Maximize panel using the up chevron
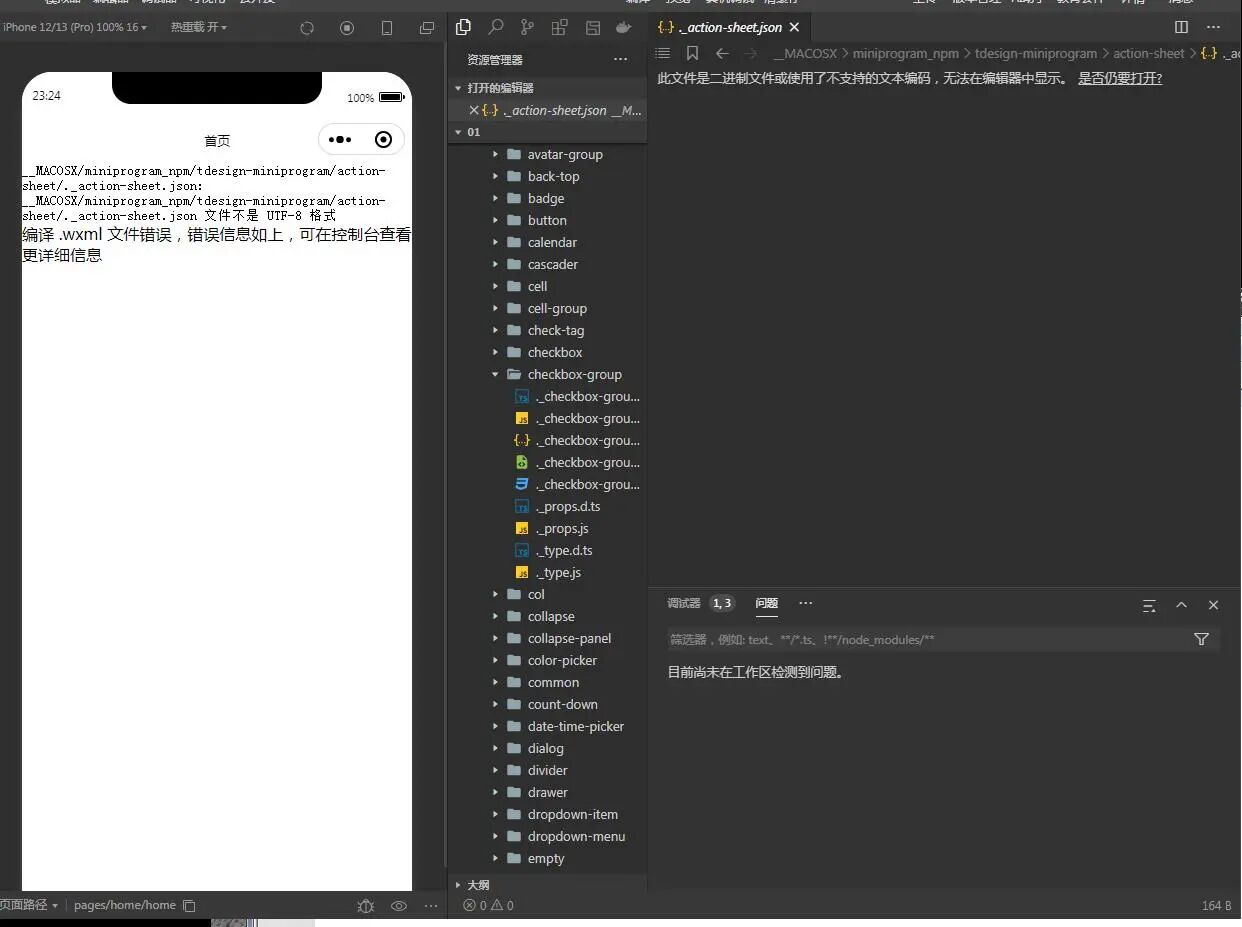Screen dimensions: 1242x927 (1181, 605)
